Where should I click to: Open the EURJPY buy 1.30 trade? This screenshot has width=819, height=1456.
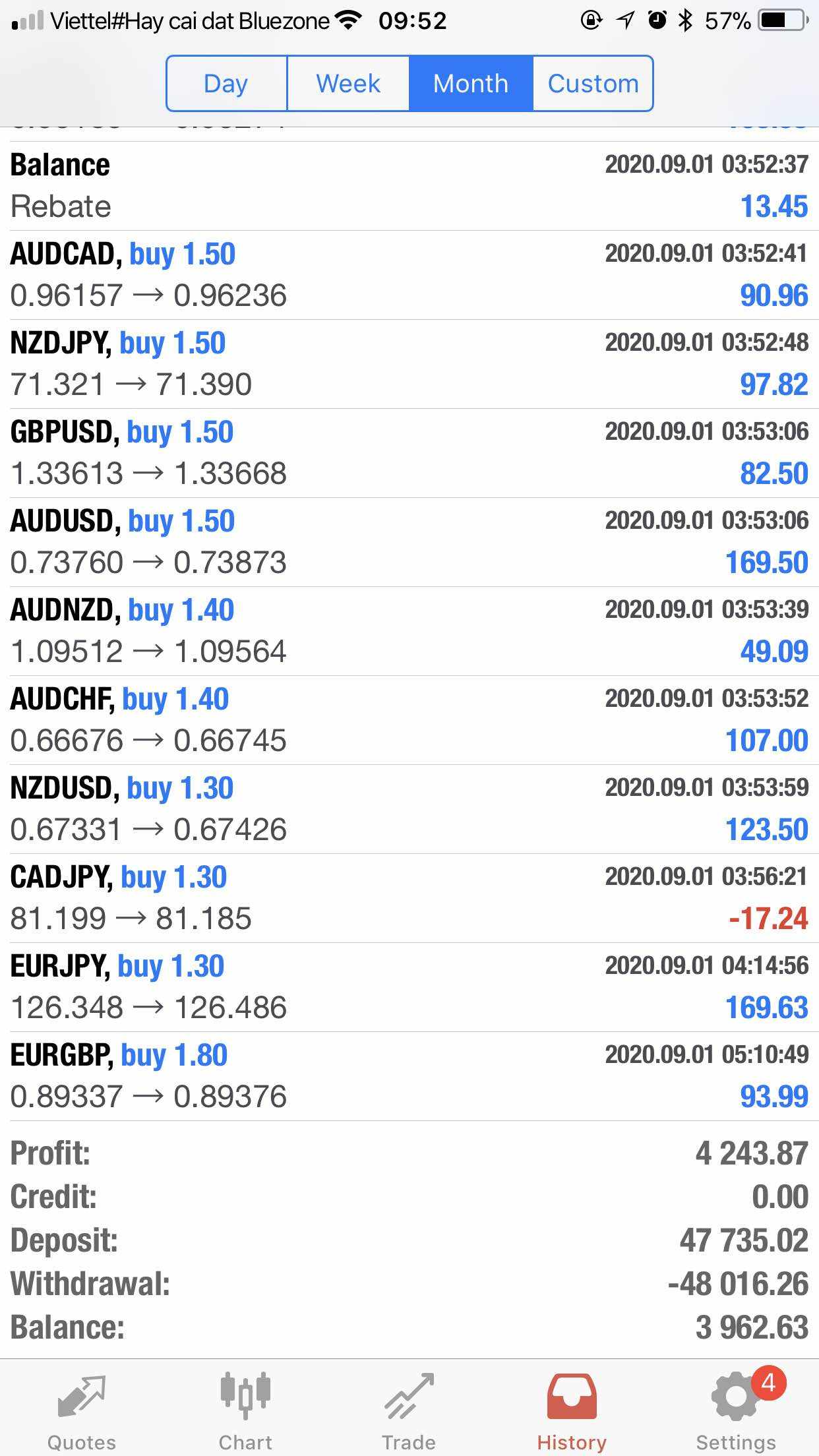tap(409, 987)
